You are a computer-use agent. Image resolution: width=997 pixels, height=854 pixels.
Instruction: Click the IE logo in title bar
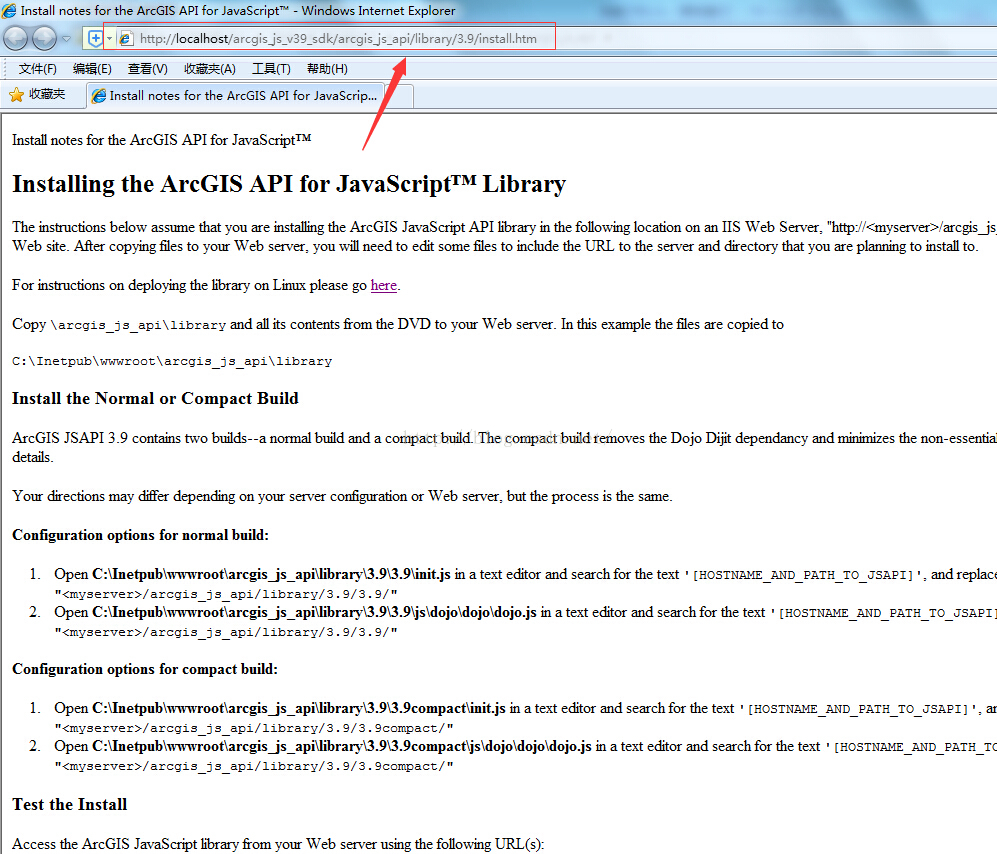point(9,11)
